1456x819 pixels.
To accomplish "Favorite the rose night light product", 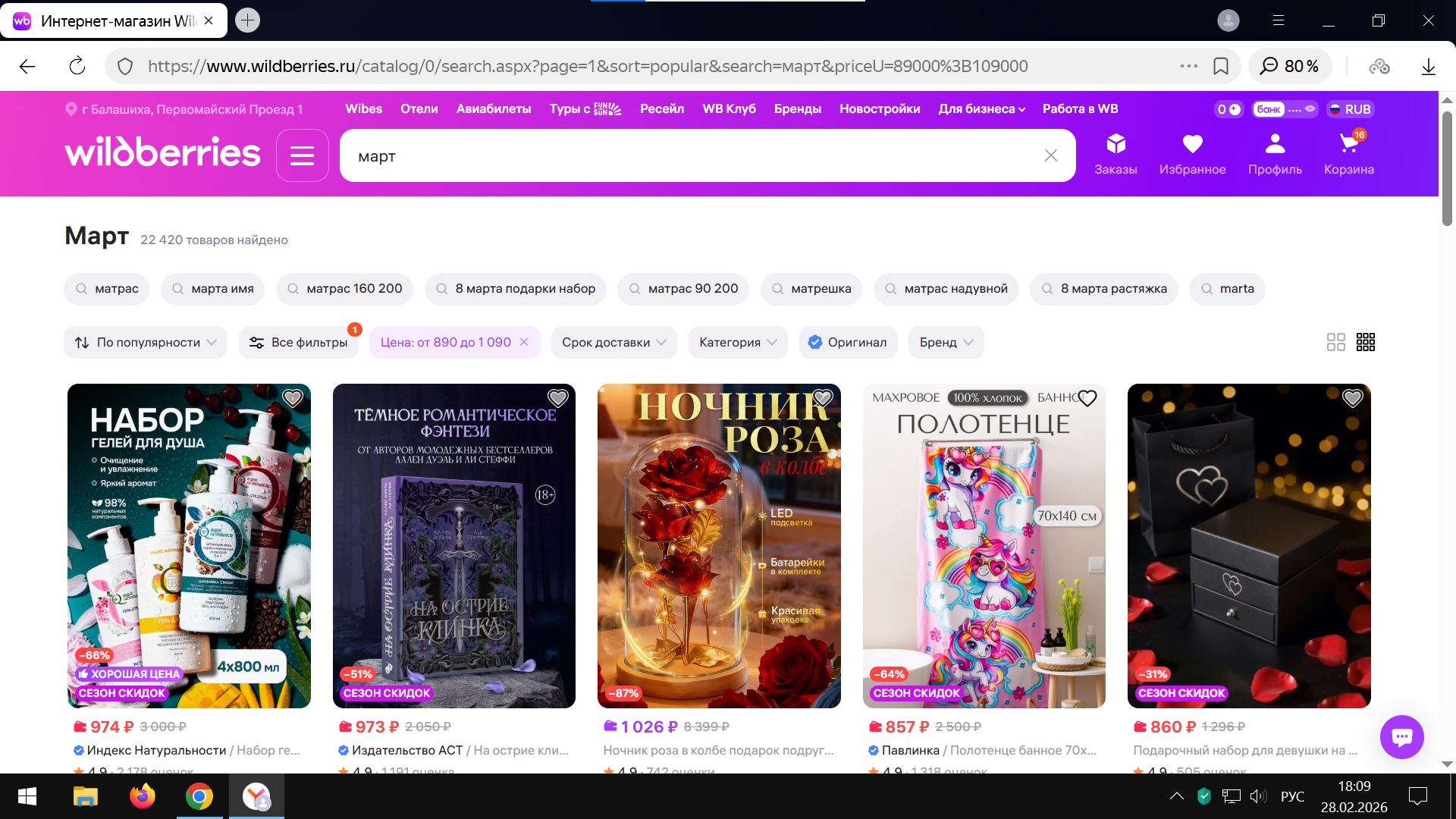I will pos(822,398).
